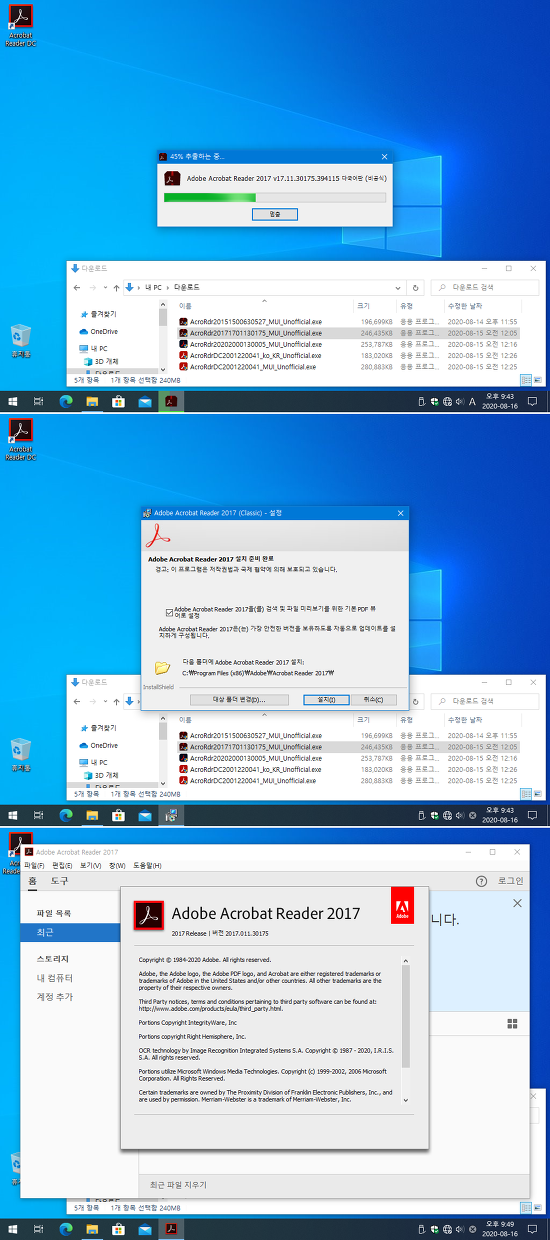550x1240 pixels.
Task: Click Acrobat icon inside the extraction dialog
Action: click(172, 178)
